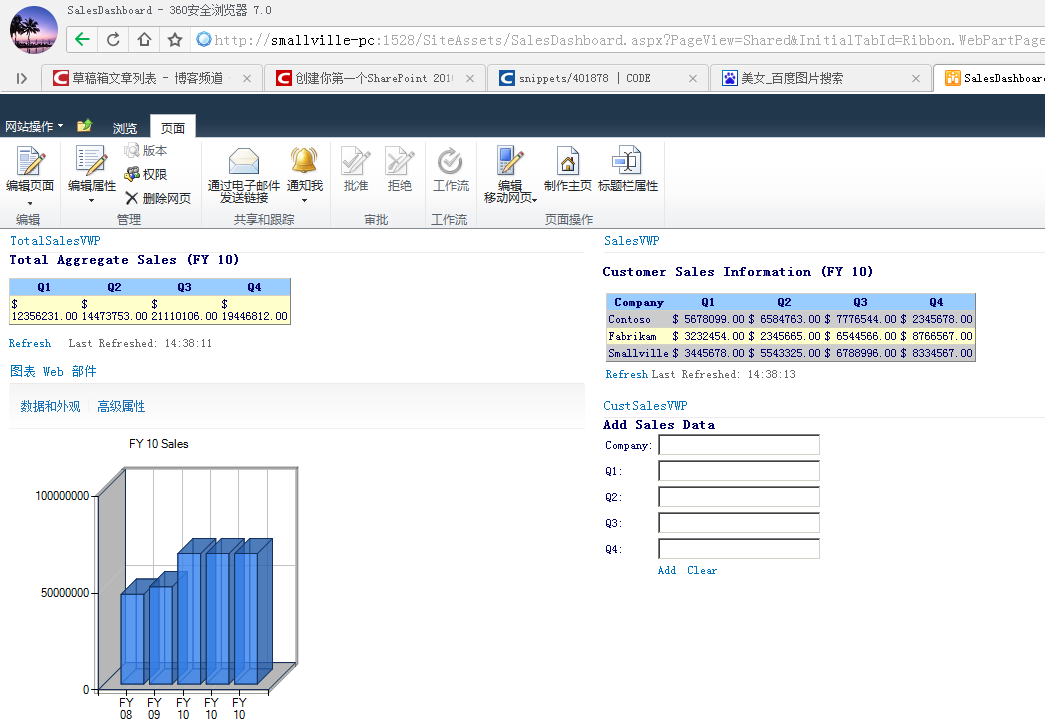This screenshot has width=1045, height=727.
Task: Click the Company input field
Action: click(x=739, y=445)
